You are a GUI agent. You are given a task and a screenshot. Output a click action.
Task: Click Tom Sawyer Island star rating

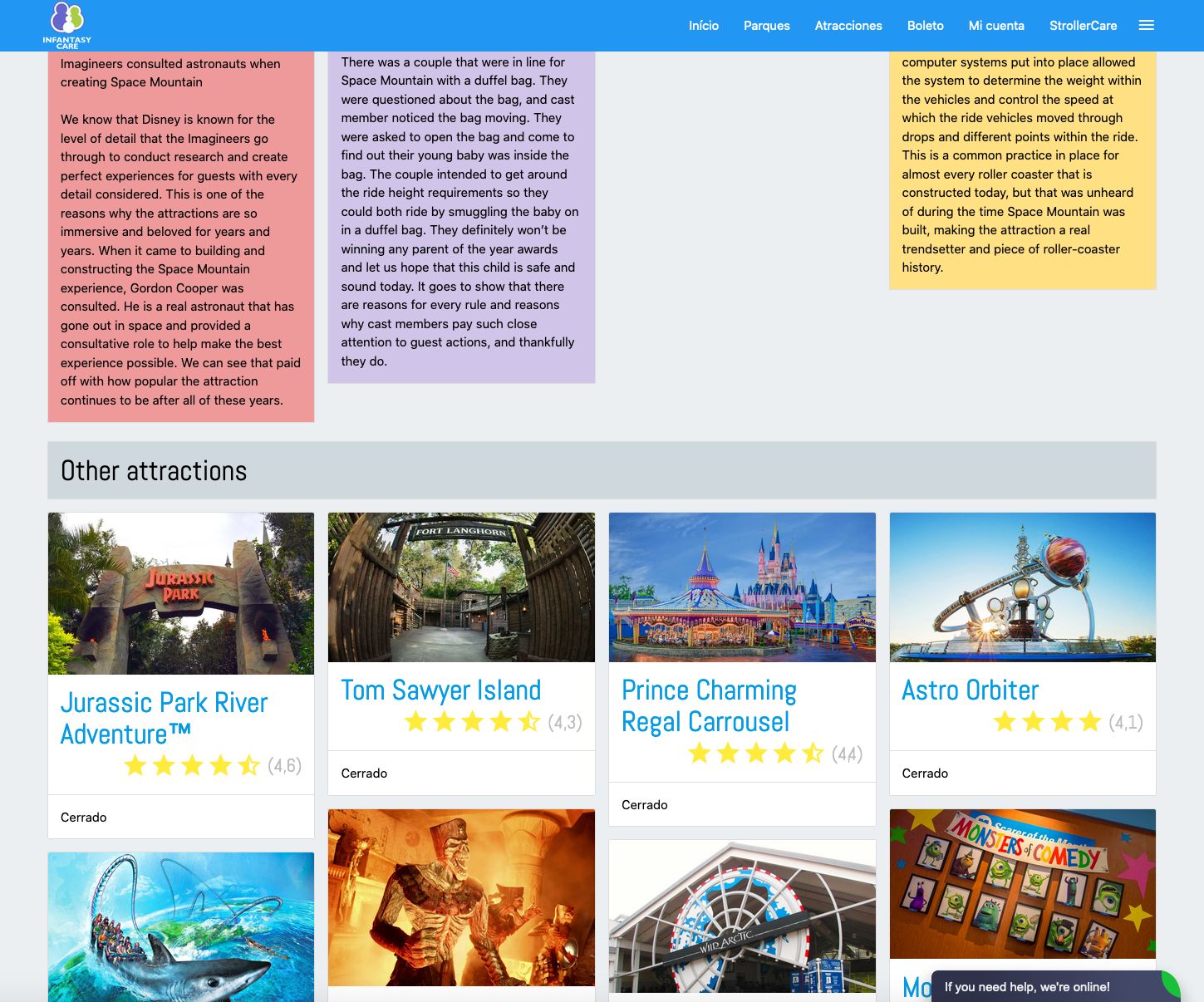[472, 722]
